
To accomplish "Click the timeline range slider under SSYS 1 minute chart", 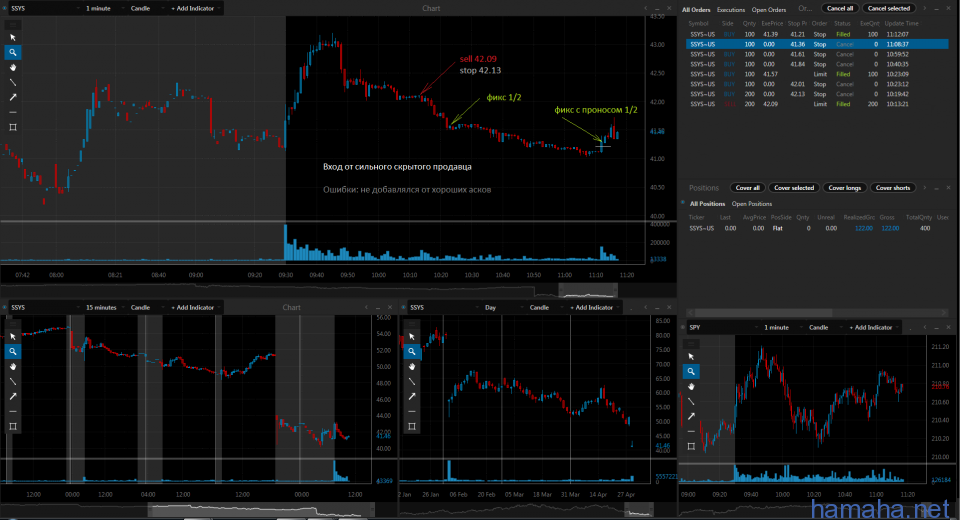I will click(588, 290).
